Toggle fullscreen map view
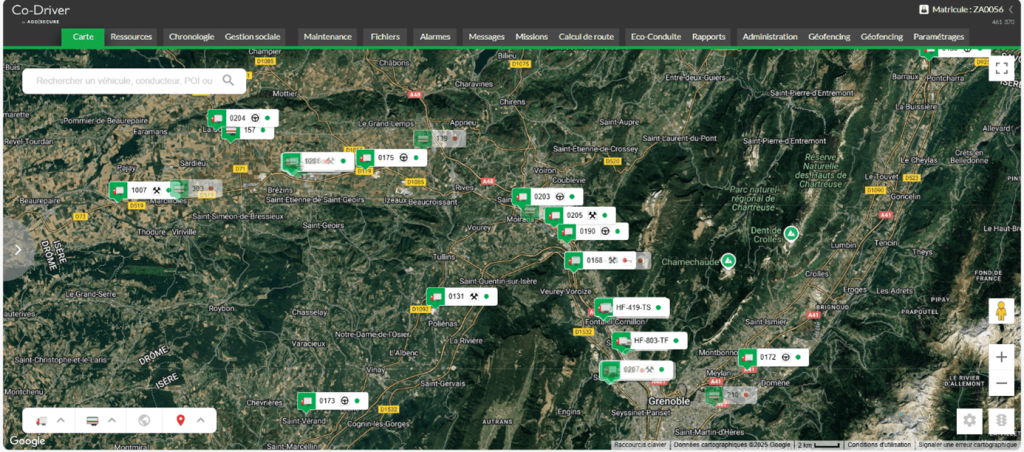 [1001, 68]
